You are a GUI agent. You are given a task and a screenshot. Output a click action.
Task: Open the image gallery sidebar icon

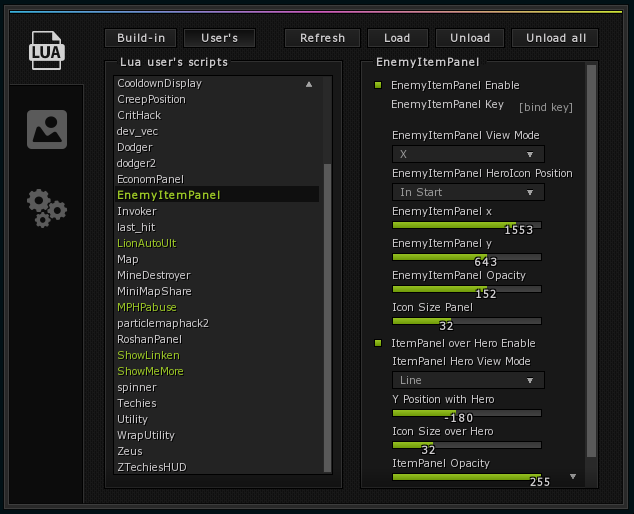pos(47,129)
